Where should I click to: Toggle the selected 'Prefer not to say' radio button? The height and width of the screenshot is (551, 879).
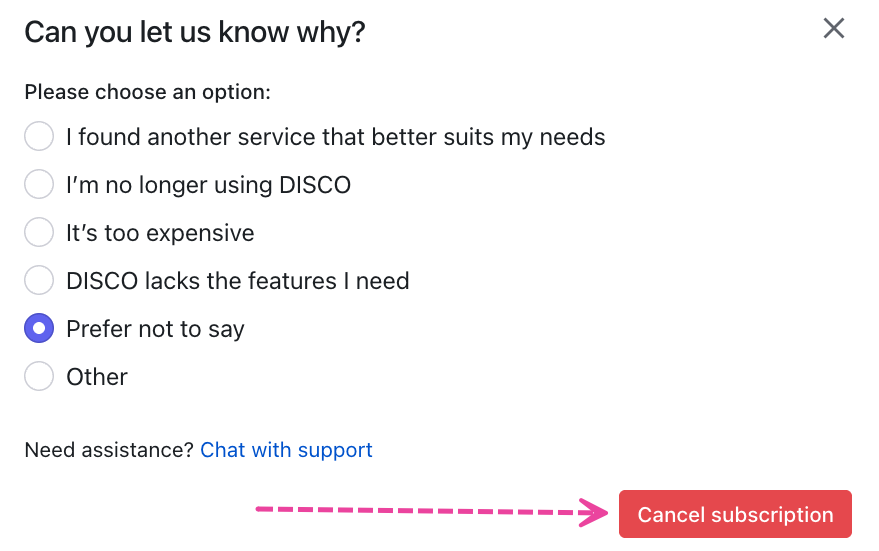(x=39, y=328)
